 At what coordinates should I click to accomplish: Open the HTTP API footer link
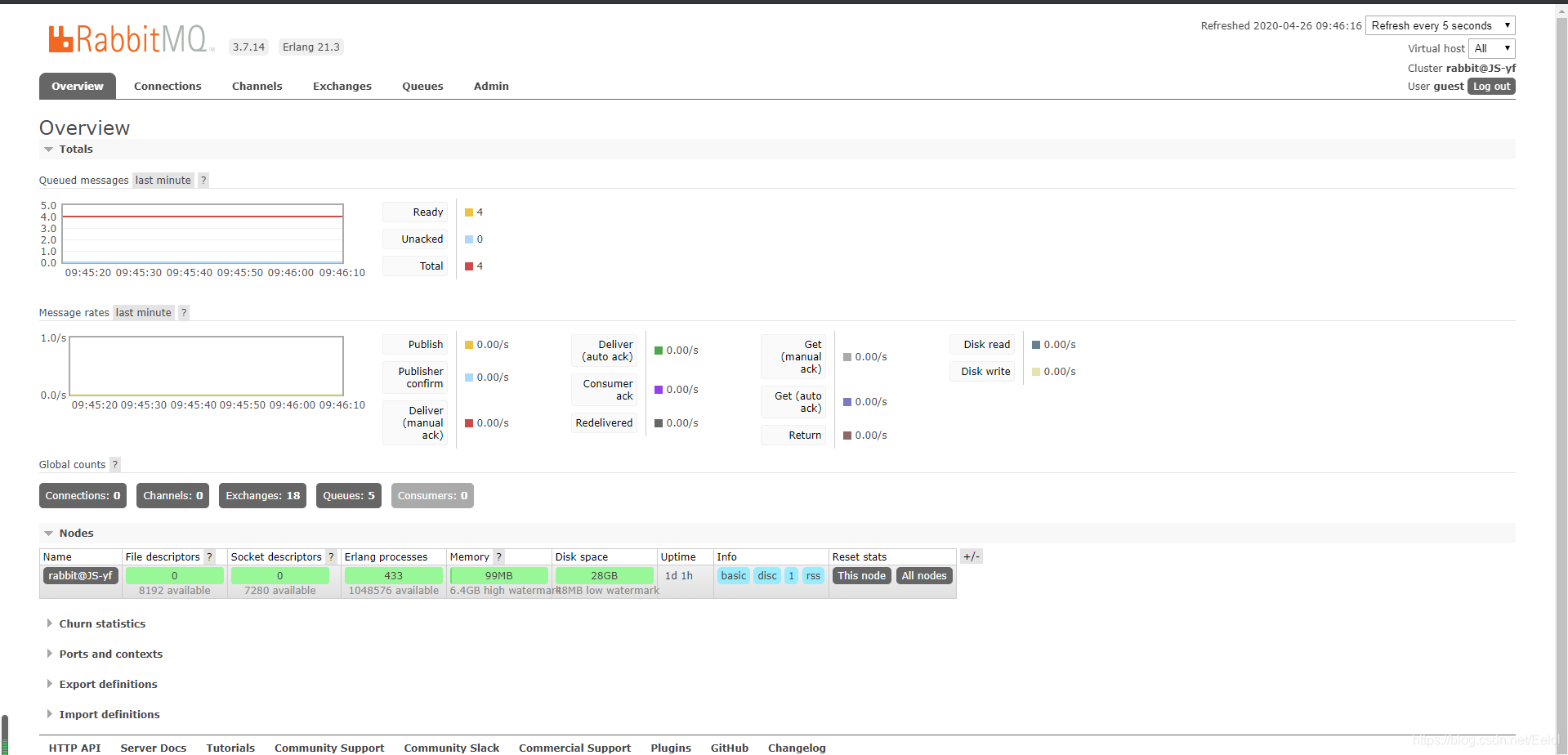click(75, 748)
